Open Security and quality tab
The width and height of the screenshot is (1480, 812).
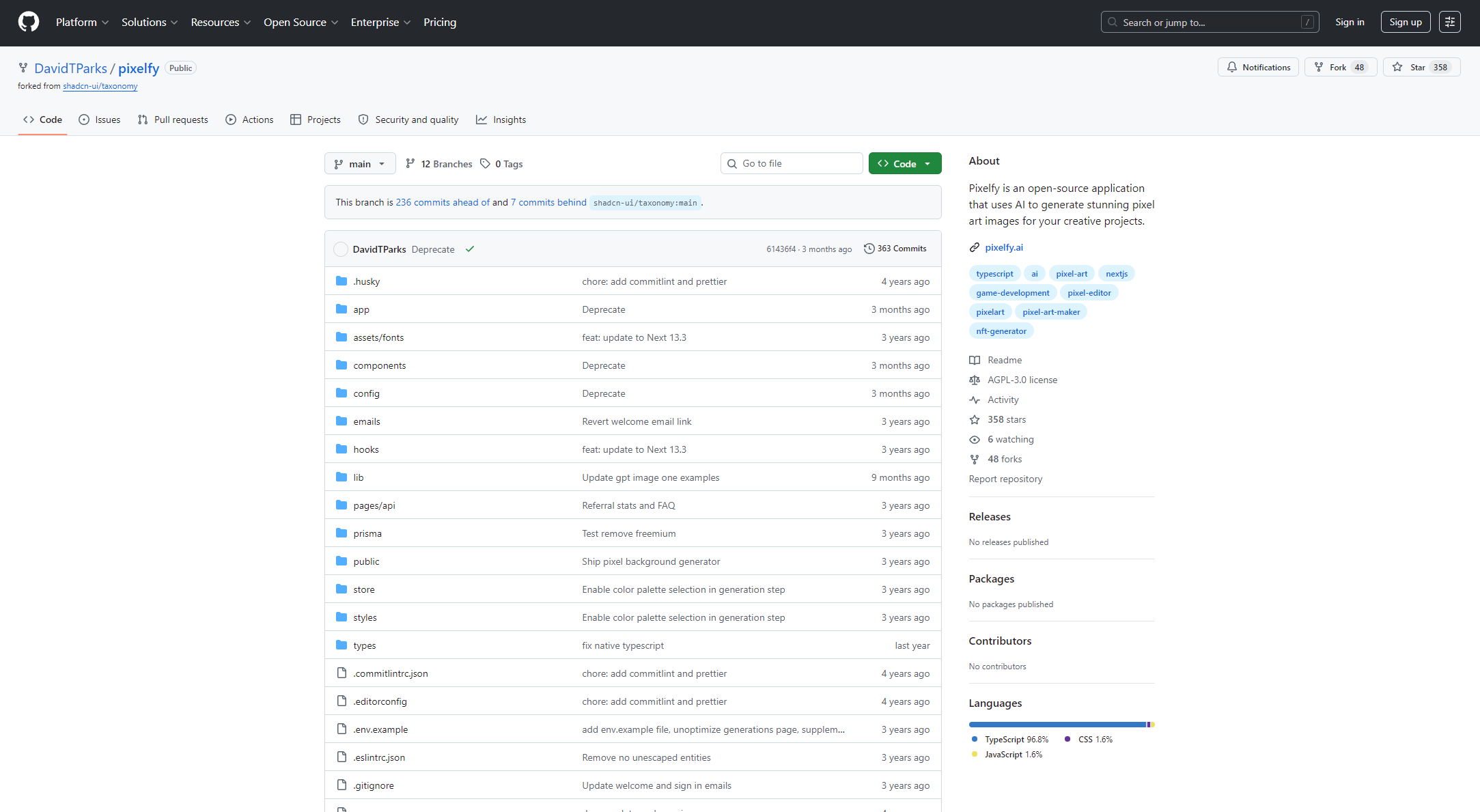click(408, 120)
